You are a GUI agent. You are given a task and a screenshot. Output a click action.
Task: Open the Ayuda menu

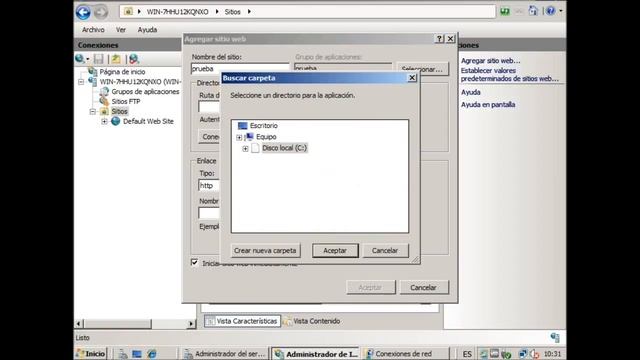coord(147,30)
